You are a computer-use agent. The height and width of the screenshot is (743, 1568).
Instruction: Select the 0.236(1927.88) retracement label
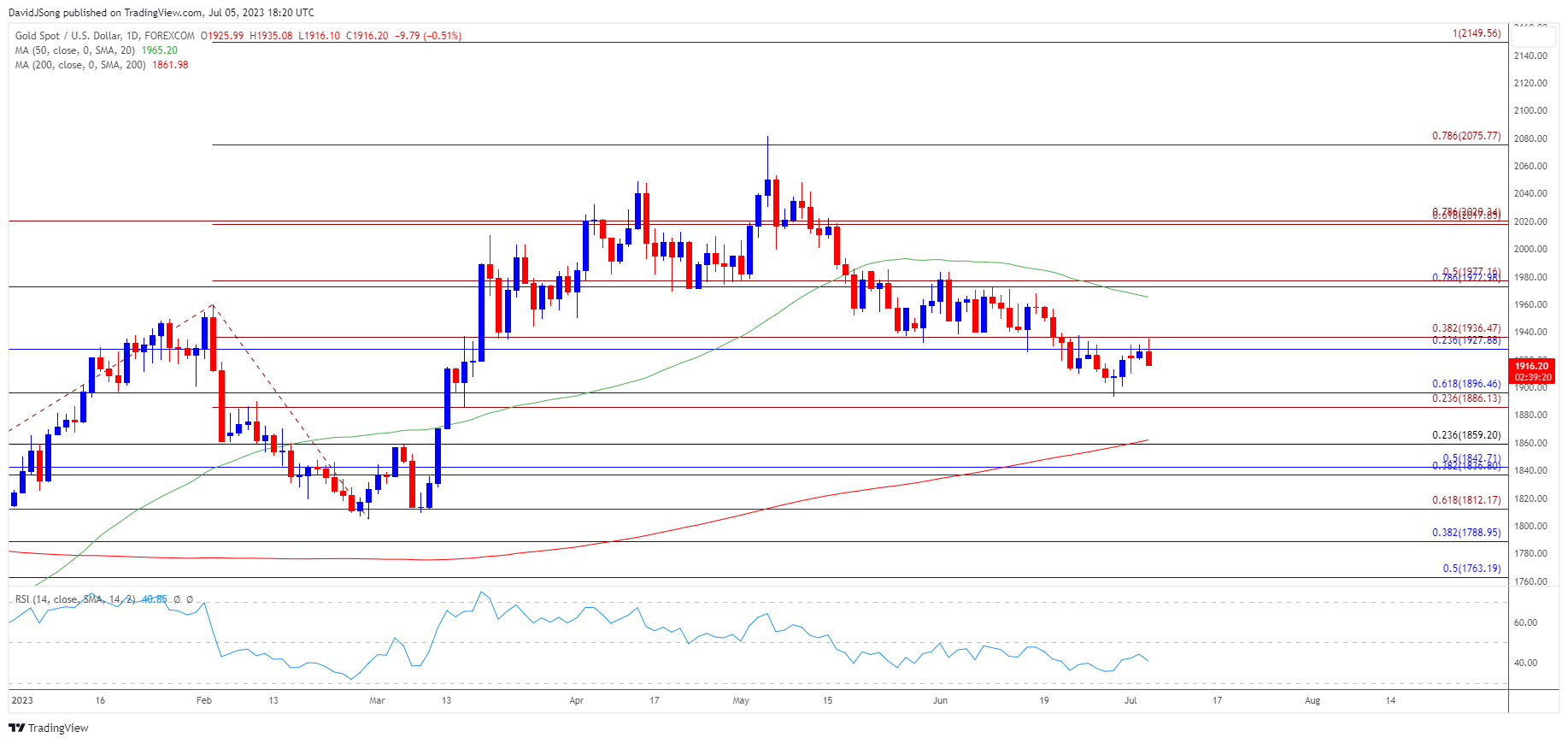(1466, 340)
